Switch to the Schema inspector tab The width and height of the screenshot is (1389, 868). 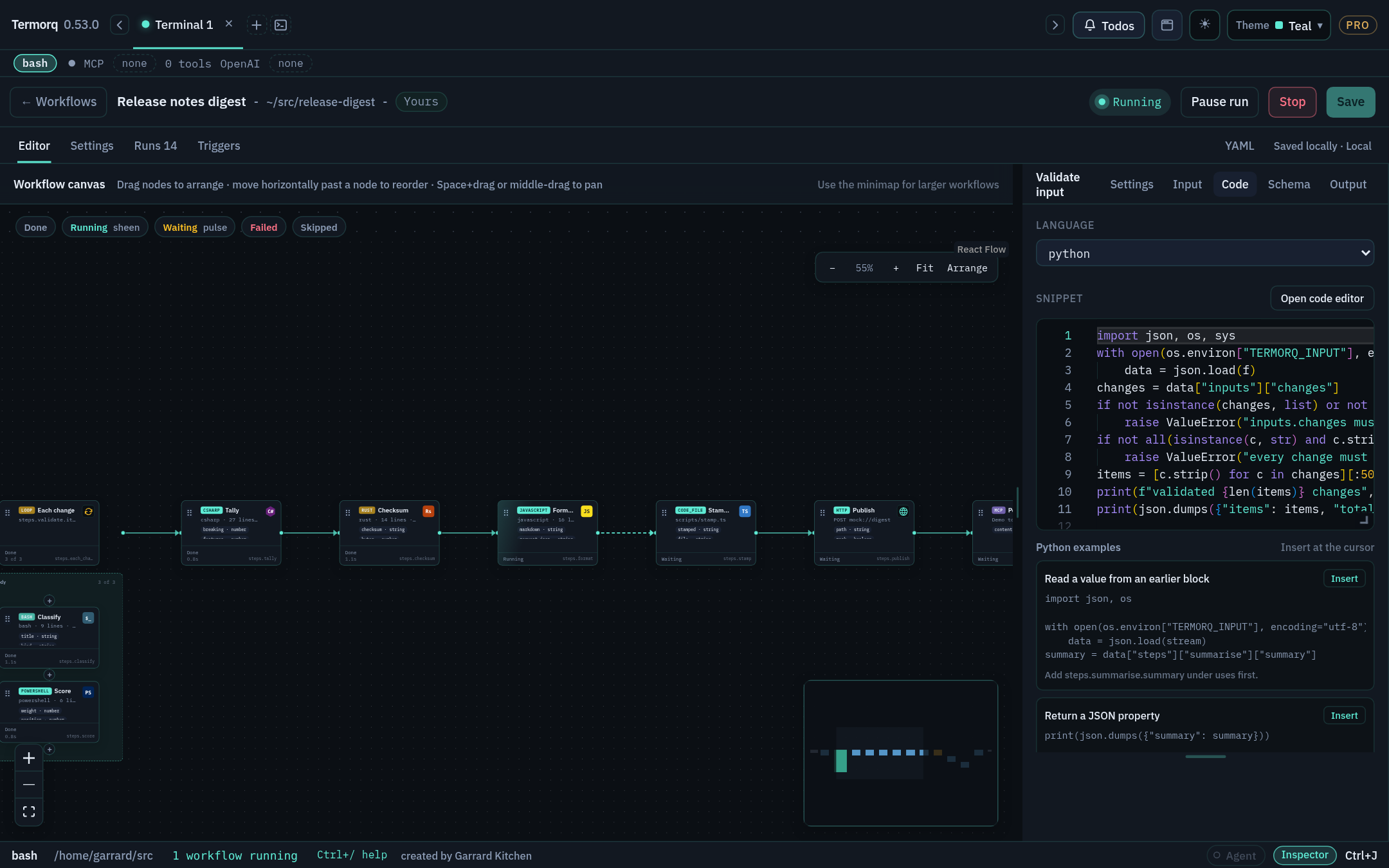tap(1289, 185)
